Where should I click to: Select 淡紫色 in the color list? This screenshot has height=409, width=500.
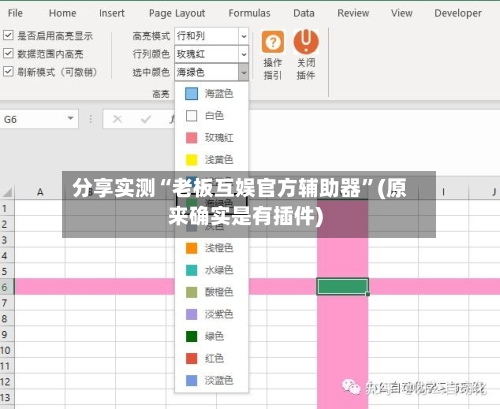pyautogui.click(x=212, y=314)
